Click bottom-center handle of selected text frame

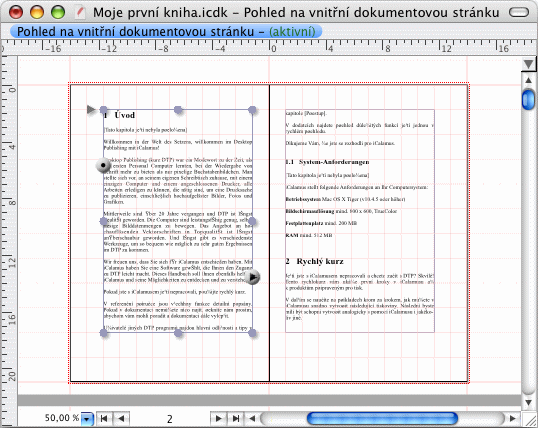[x=178, y=333]
